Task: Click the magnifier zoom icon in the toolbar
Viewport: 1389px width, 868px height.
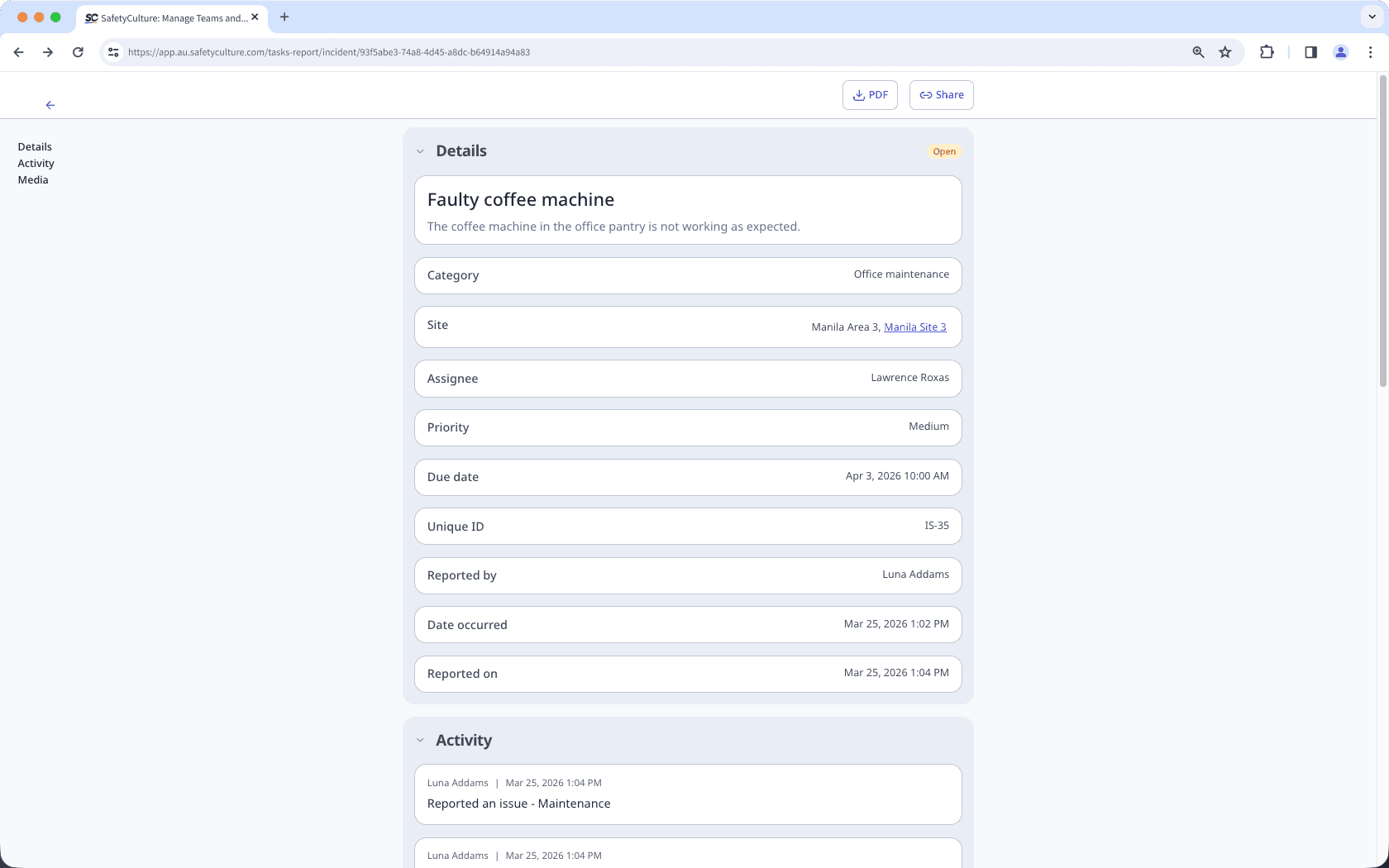Action: (x=1197, y=51)
